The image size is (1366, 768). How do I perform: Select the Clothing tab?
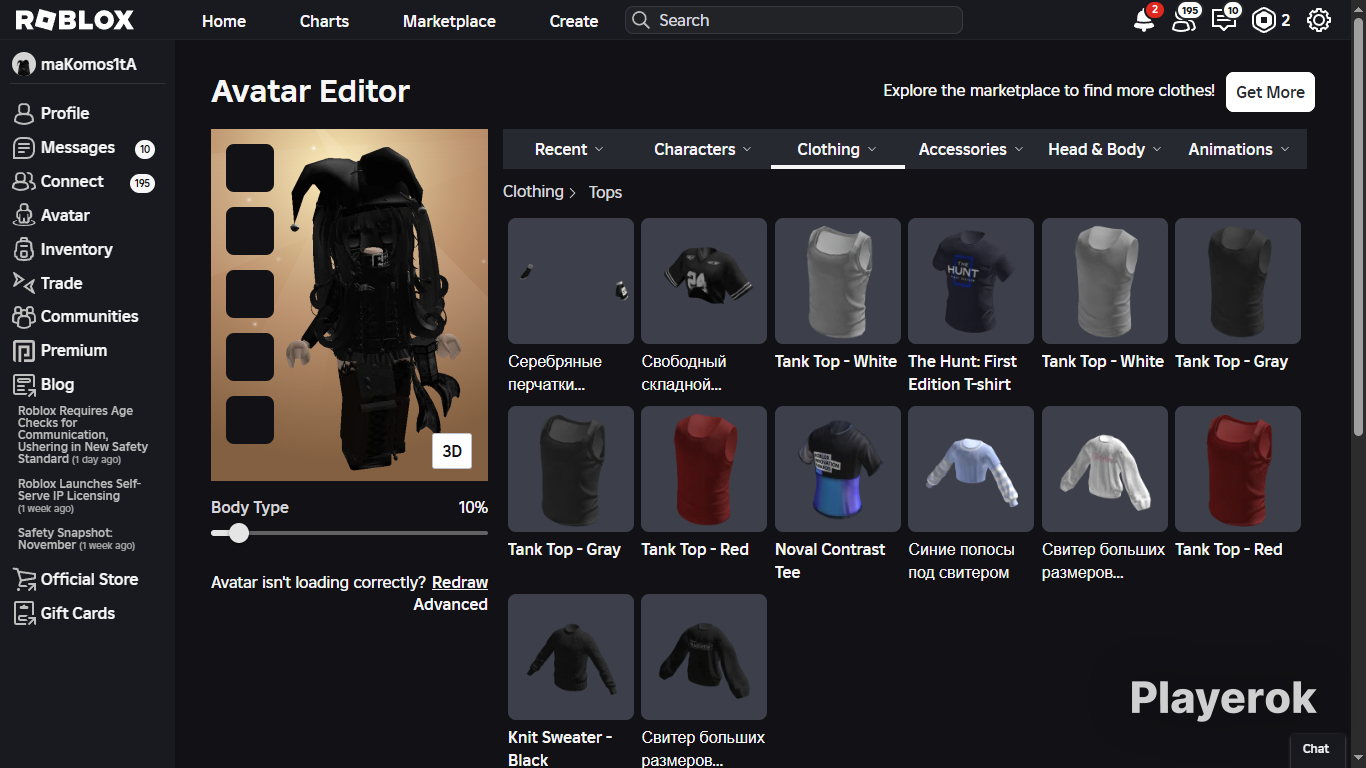837,149
